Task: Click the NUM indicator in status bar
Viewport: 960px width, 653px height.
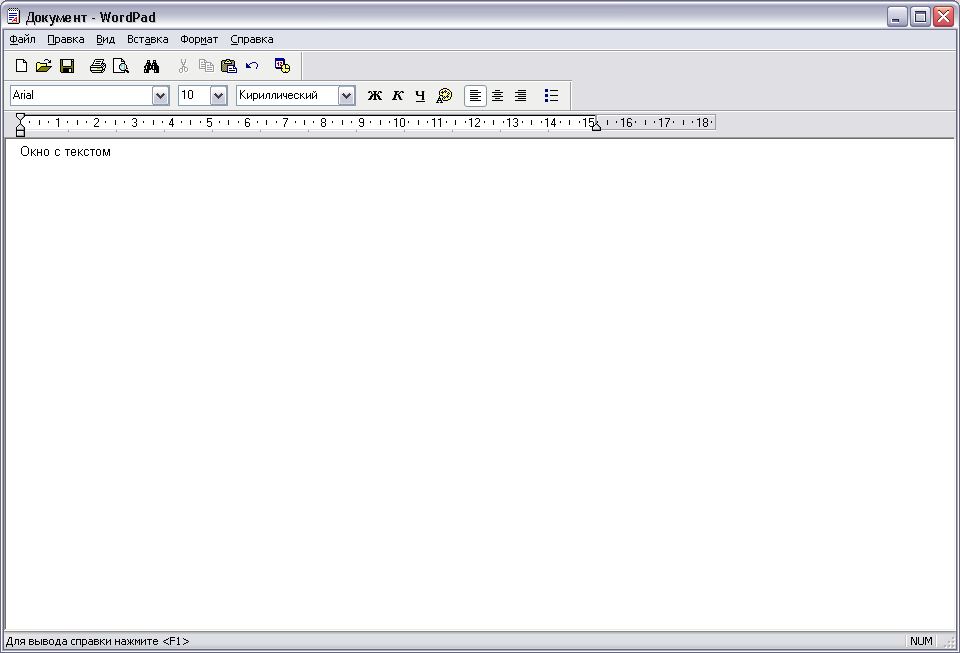Action: pyautogui.click(x=921, y=641)
